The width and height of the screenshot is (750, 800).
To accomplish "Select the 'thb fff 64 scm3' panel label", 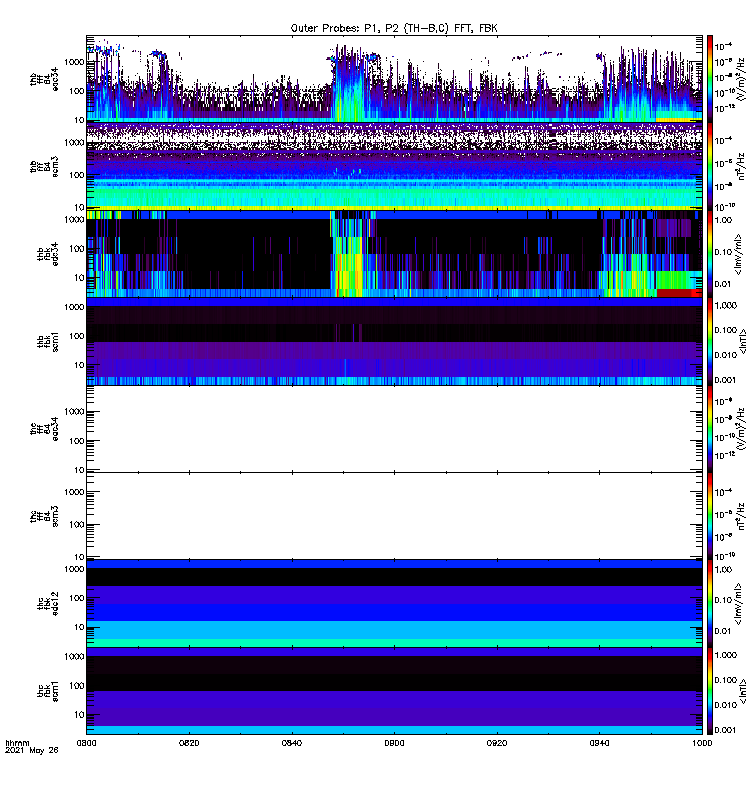I will (44, 167).
